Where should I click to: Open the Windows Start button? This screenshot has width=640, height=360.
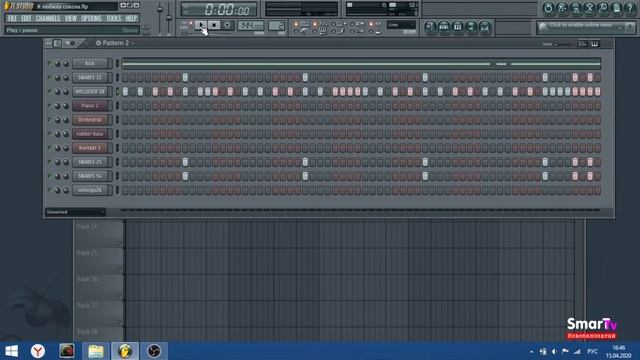click(x=11, y=351)
